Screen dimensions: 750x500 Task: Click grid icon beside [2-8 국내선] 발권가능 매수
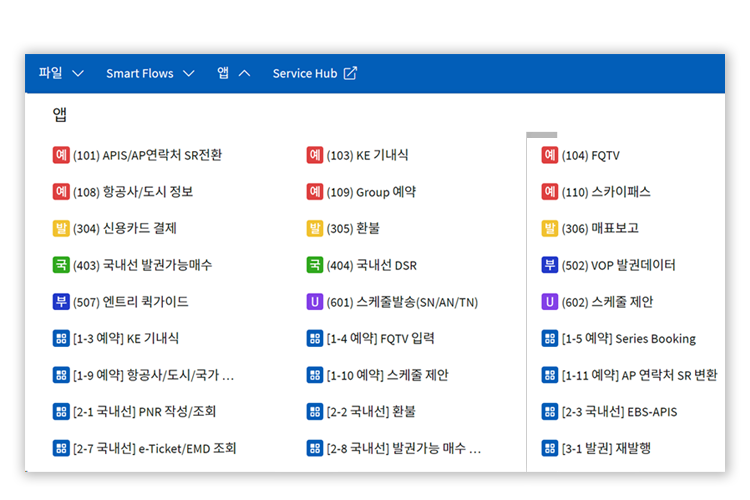coord(315,448)
